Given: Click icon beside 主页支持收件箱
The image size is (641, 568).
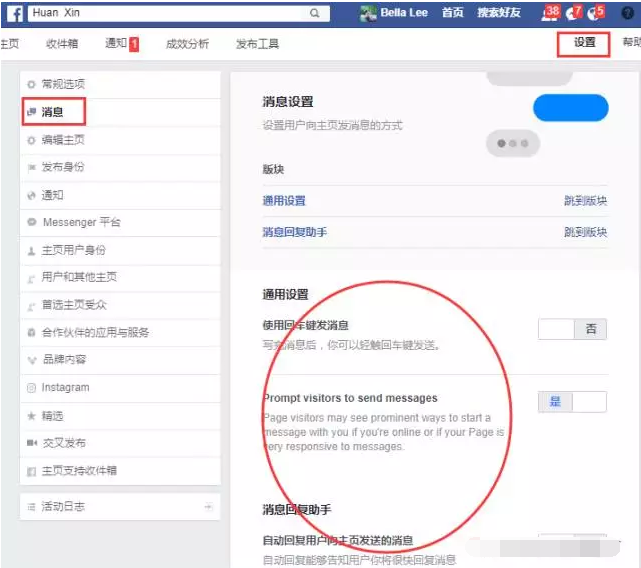Looking at the screenshot, I should click(31, 471).
